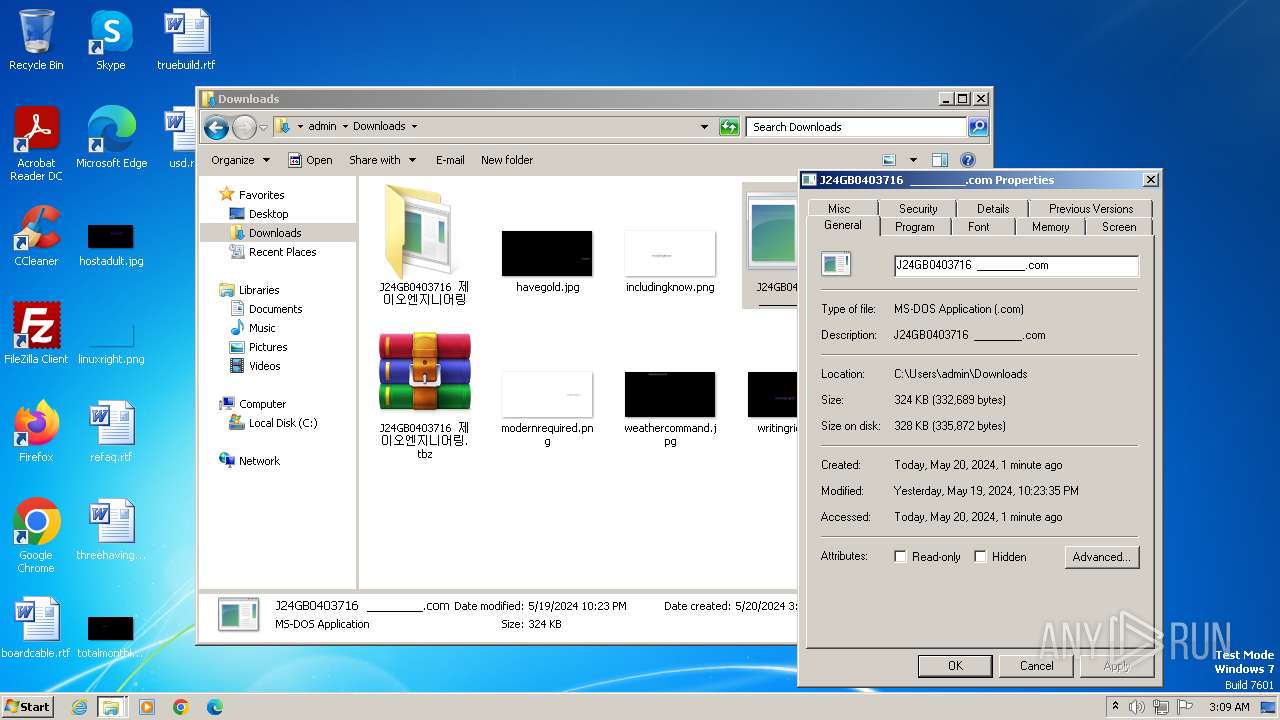Screen dimensions: 1280x720
Task: Select Local Disk (C:) in navigation pane
Action: (x=283, y=423)
